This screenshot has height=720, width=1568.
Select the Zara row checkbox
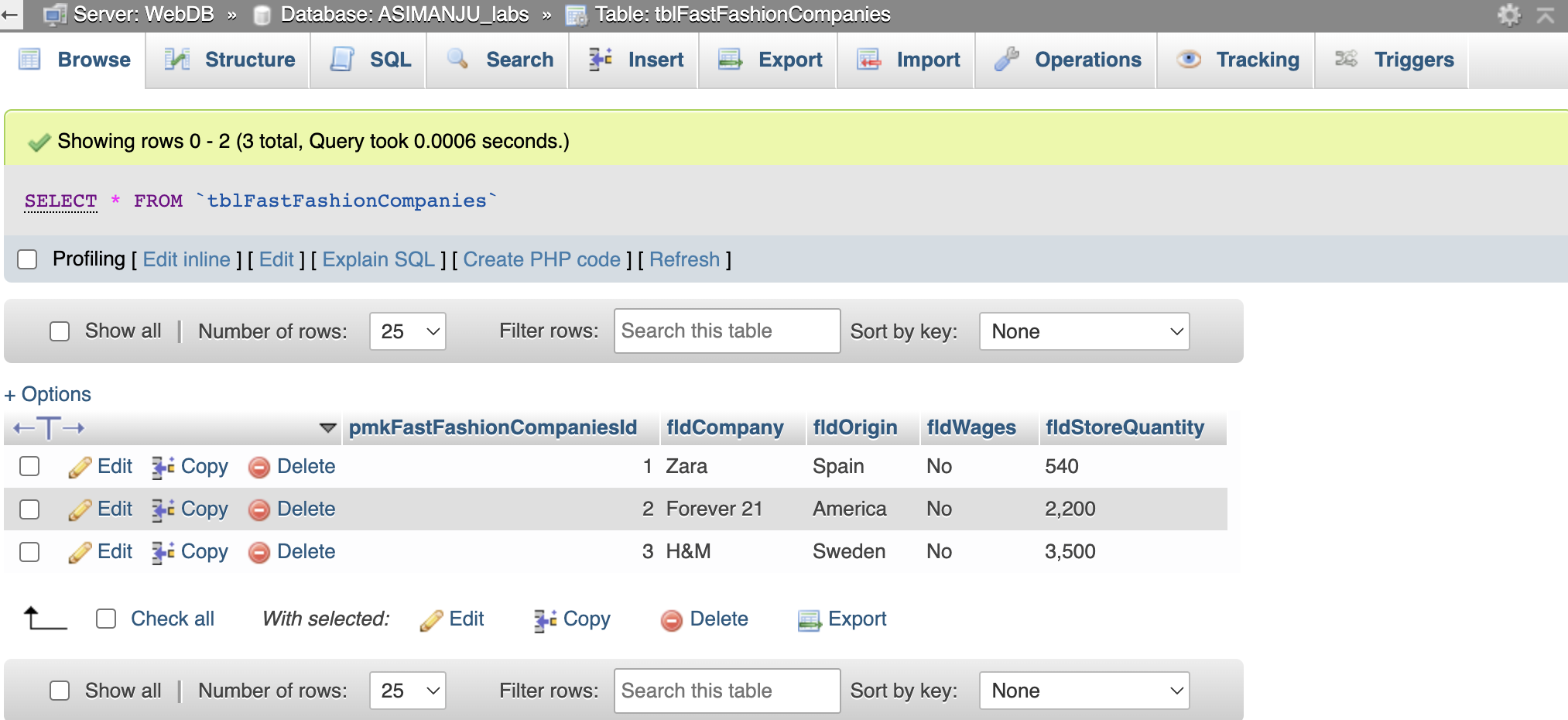click(29, 466)
